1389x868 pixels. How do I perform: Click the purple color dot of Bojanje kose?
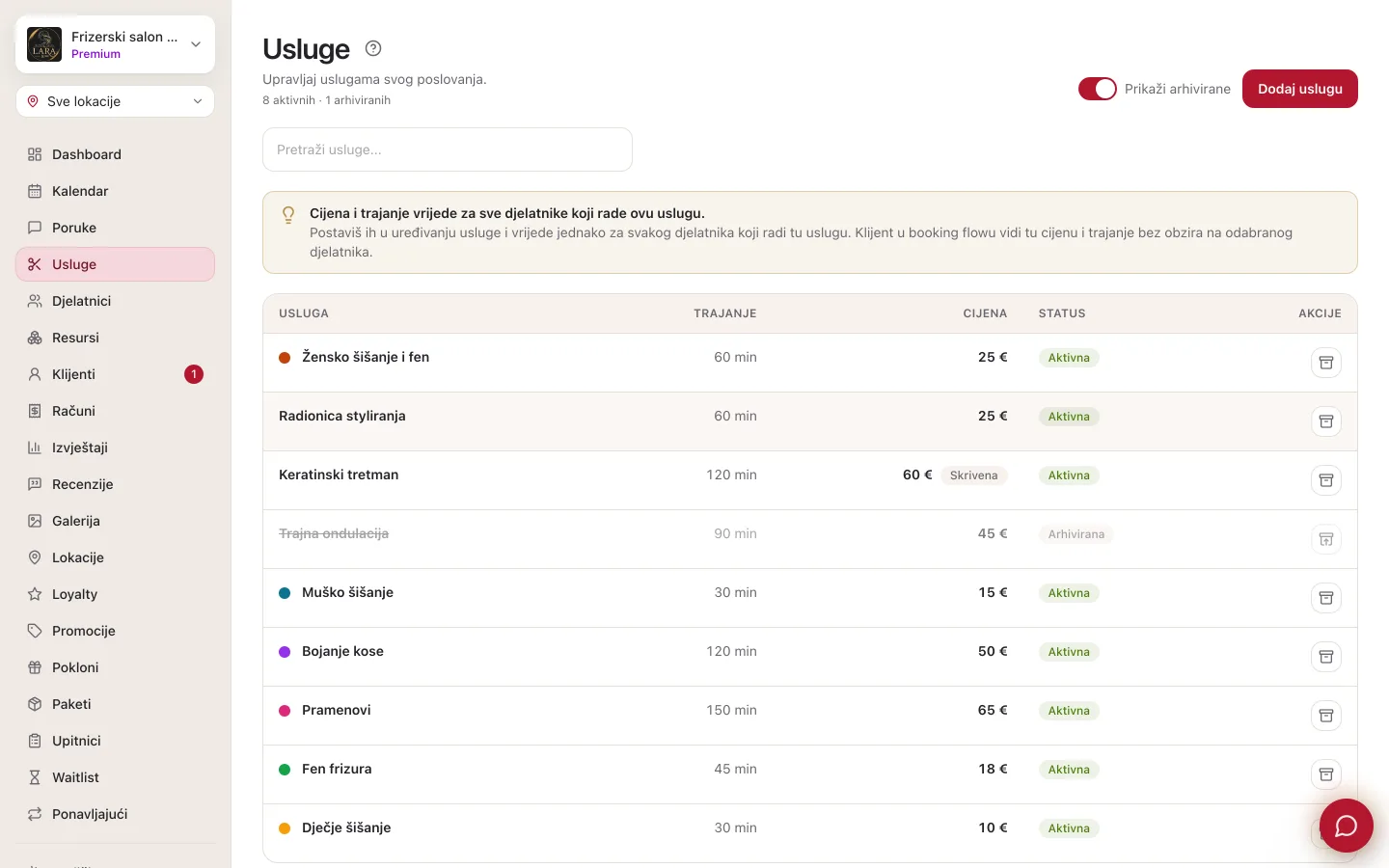click(x=285, y=652)
